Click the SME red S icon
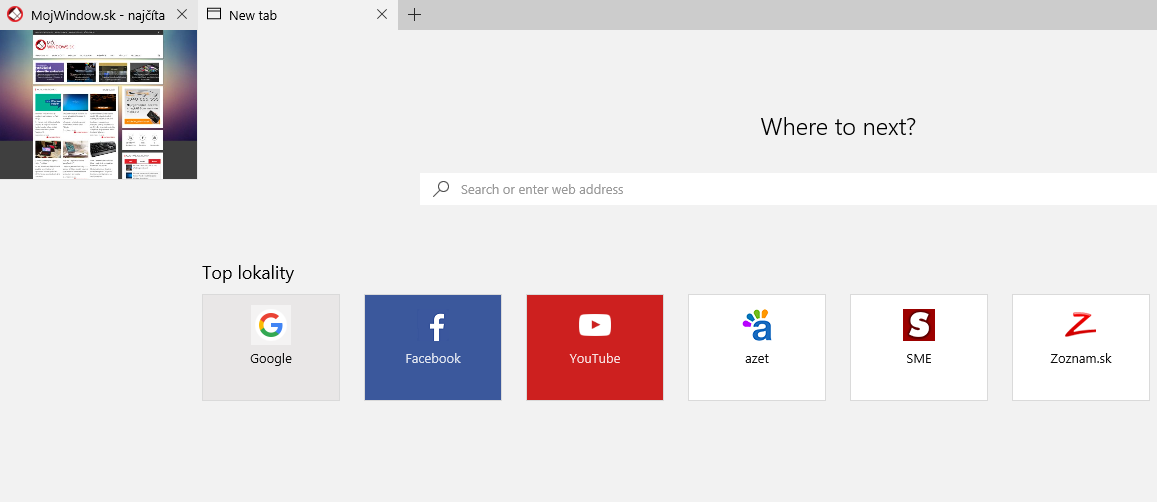 [x=919, y=325]
